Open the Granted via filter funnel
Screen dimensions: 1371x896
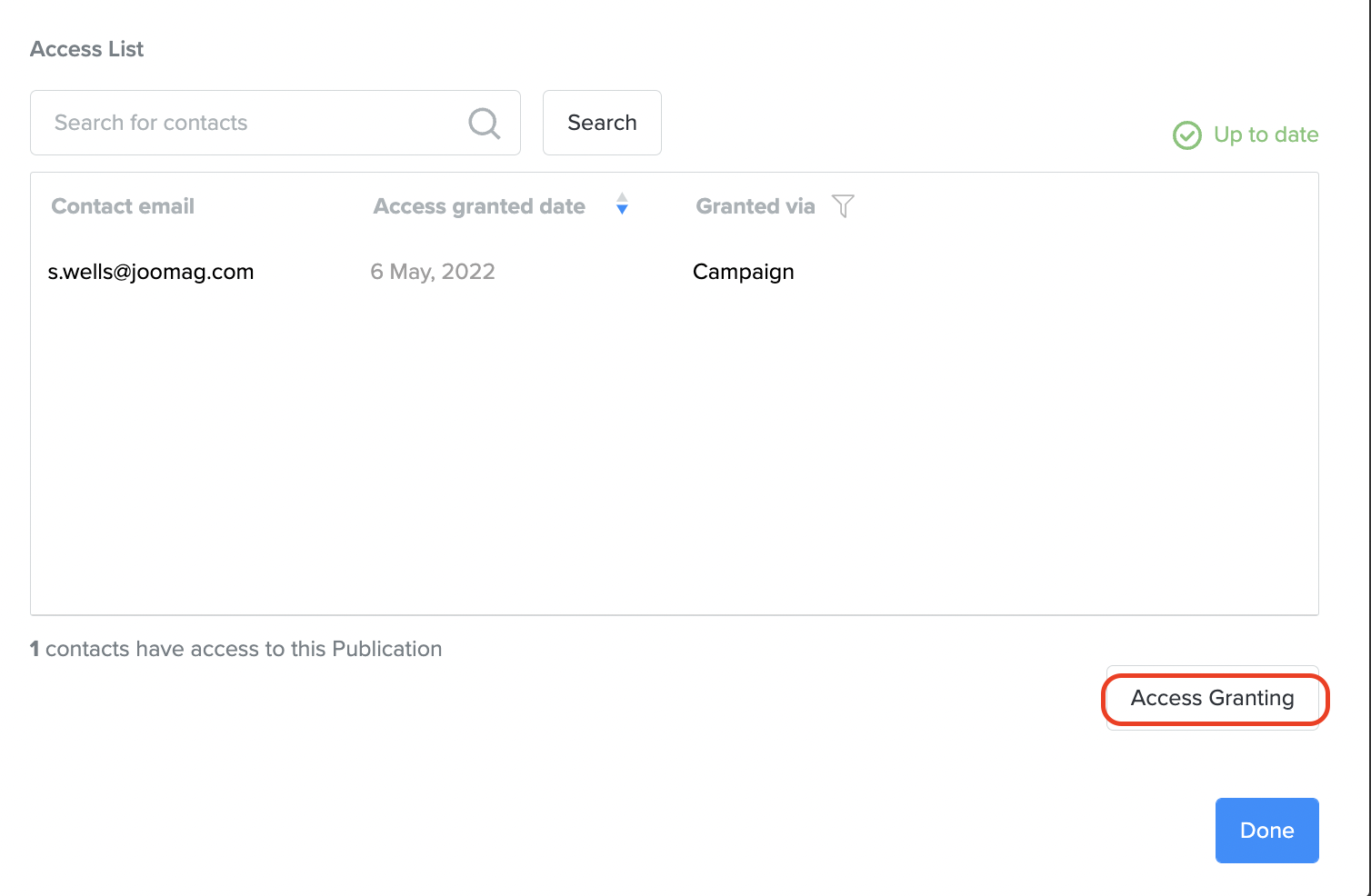pos(843,206)
